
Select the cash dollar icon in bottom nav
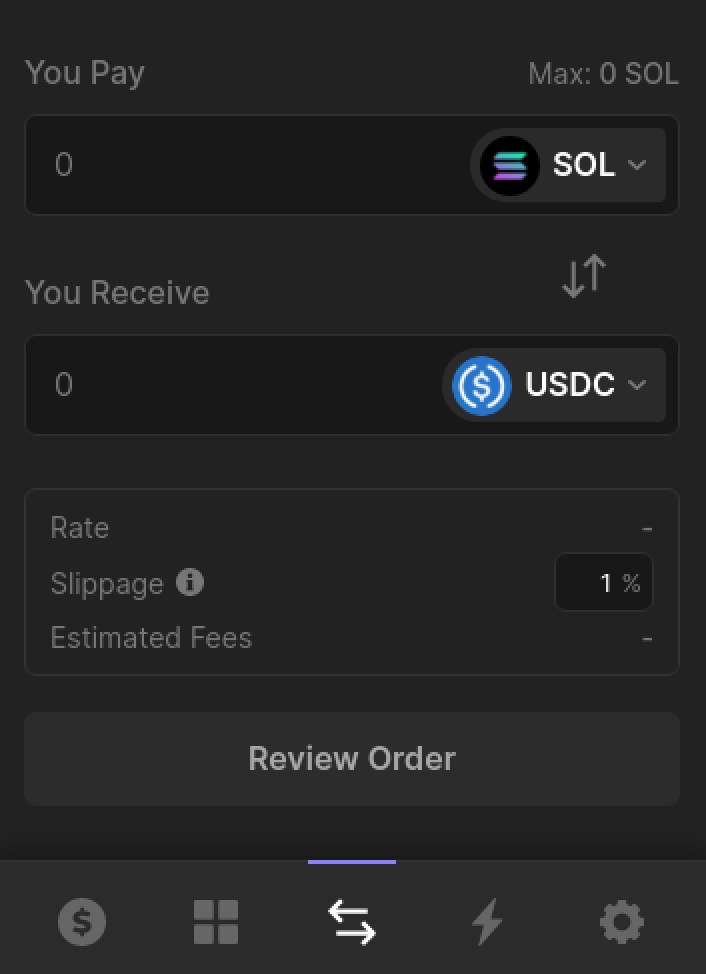(82, 922)
